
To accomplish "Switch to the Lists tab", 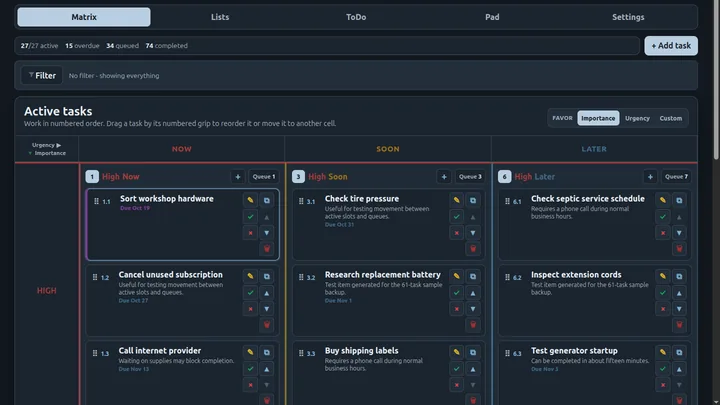I will 220,17.
